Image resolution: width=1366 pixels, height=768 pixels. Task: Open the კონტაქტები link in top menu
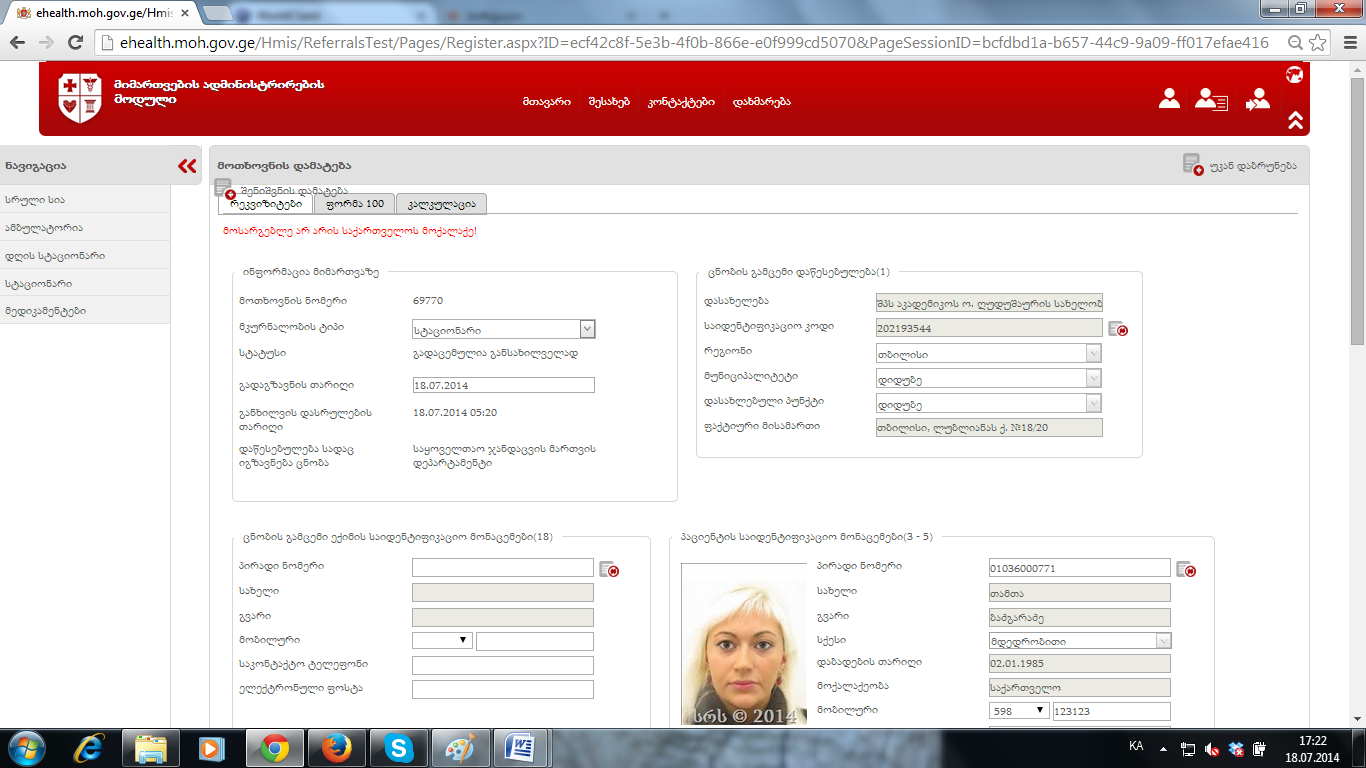tap(680, 102)
